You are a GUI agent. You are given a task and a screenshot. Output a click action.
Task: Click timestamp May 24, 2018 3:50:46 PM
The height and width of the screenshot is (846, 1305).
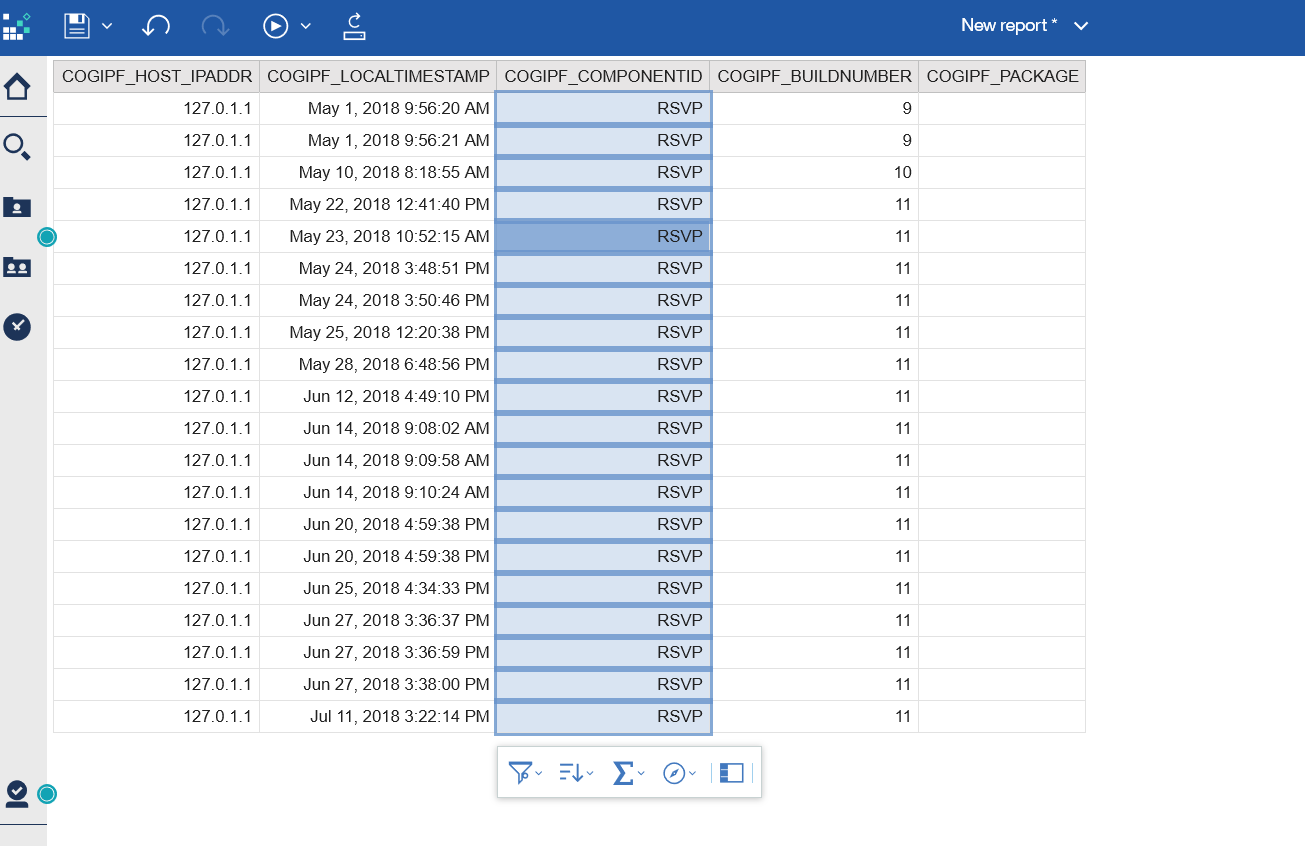click(x=394, y=300)
